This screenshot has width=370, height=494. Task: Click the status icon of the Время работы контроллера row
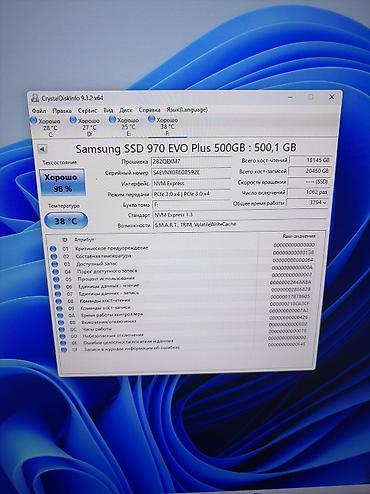(60, 315)
